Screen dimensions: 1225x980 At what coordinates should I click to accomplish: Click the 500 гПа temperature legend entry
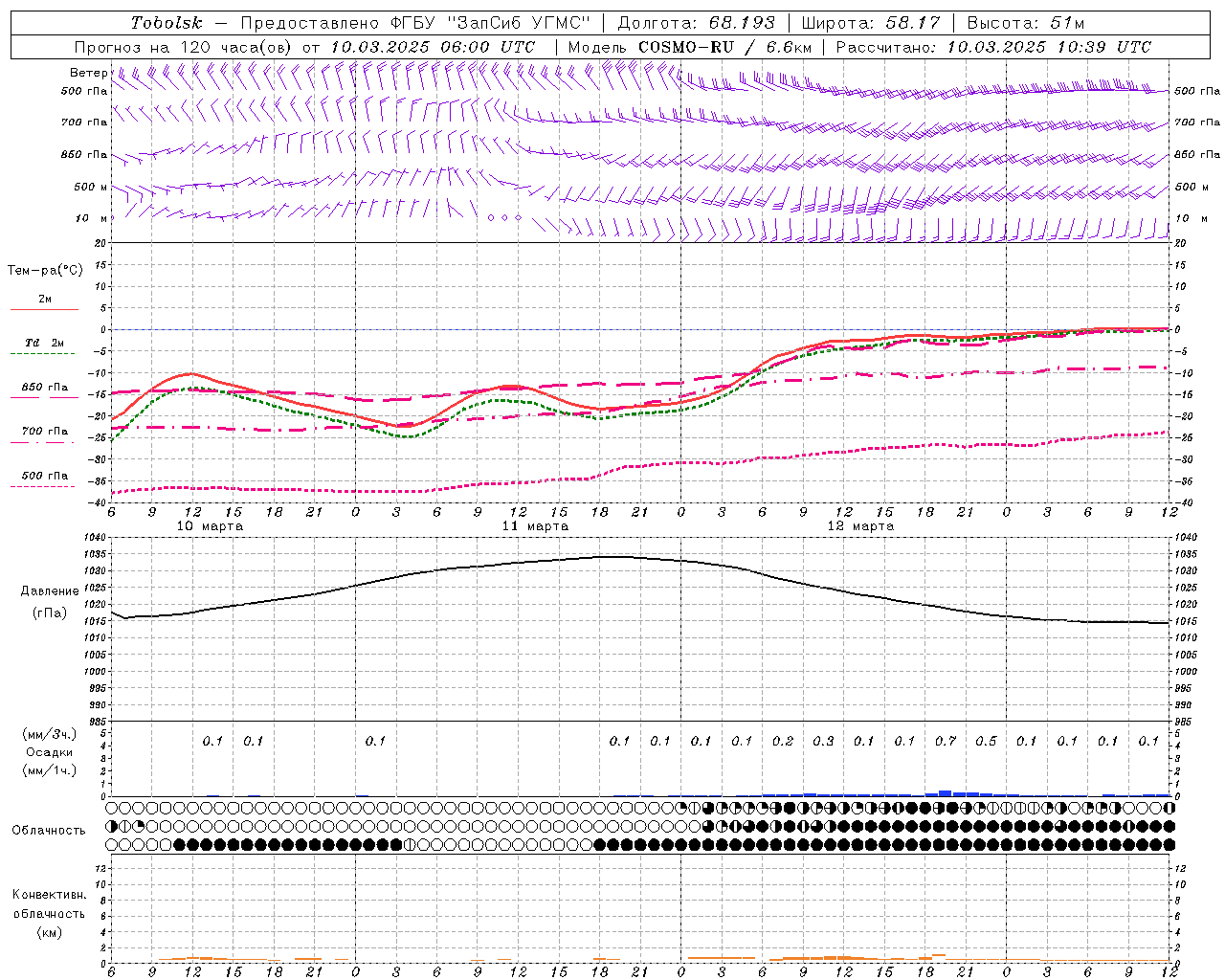[x=45, y=476]
